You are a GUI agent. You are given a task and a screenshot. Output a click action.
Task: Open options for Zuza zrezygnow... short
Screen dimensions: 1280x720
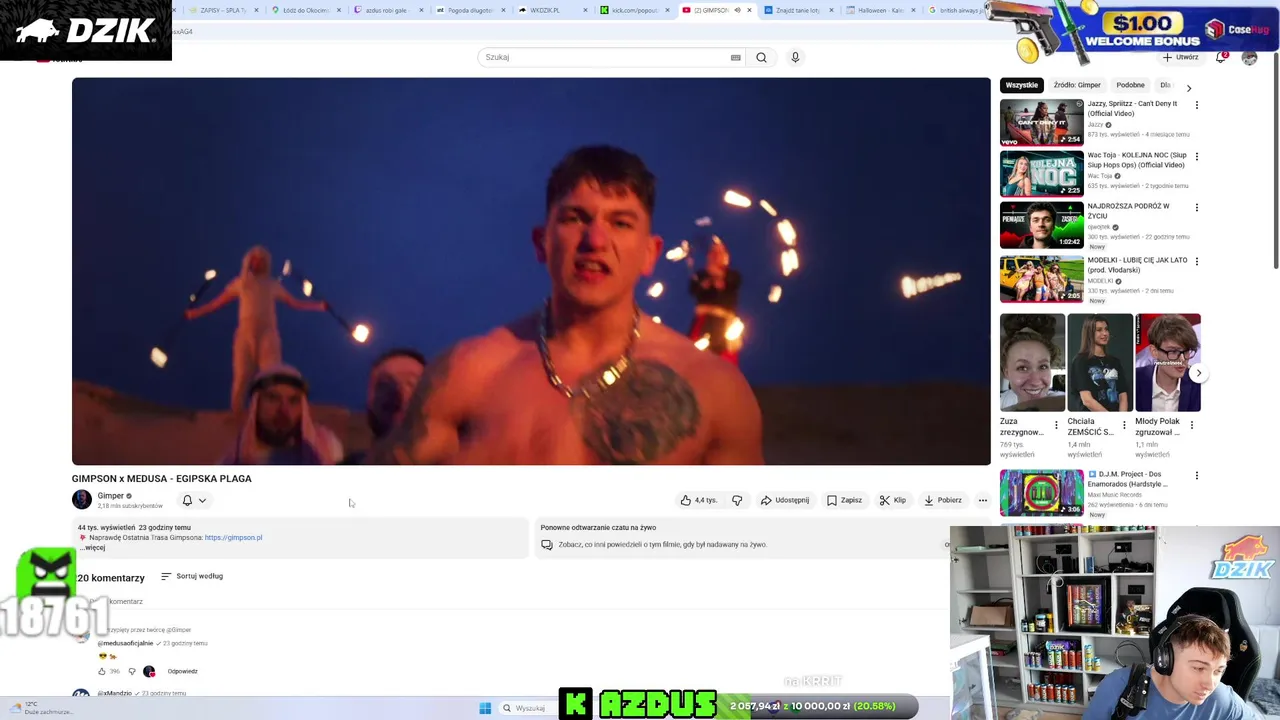click(x=1056, y=425)
